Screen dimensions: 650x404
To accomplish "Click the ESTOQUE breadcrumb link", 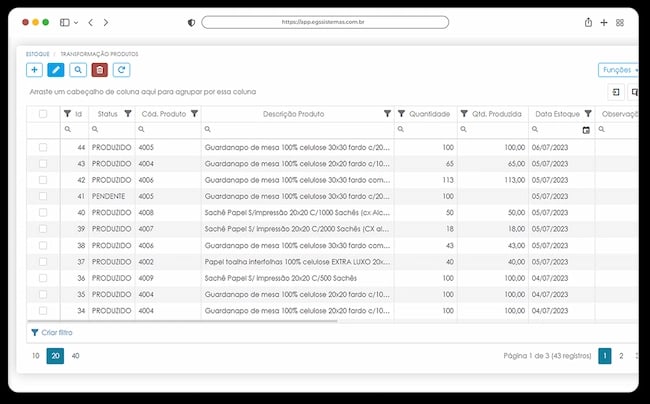I will click(x=38, y=54).
